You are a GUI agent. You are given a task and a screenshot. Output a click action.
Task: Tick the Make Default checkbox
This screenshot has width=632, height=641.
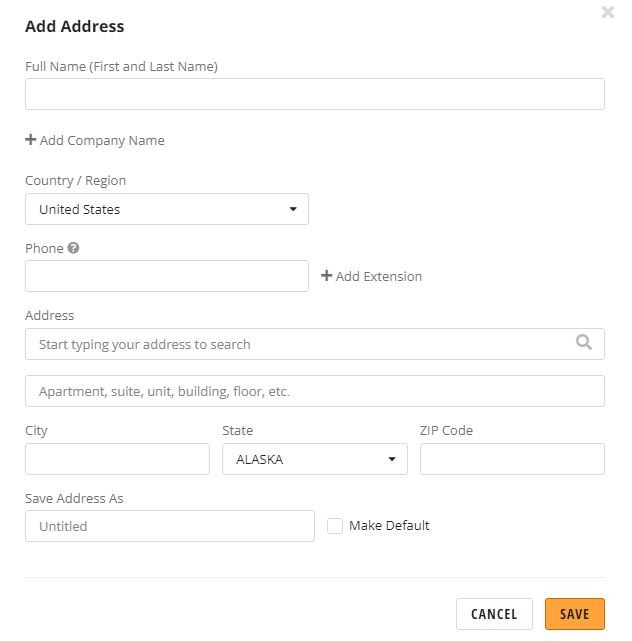point(335,526)
